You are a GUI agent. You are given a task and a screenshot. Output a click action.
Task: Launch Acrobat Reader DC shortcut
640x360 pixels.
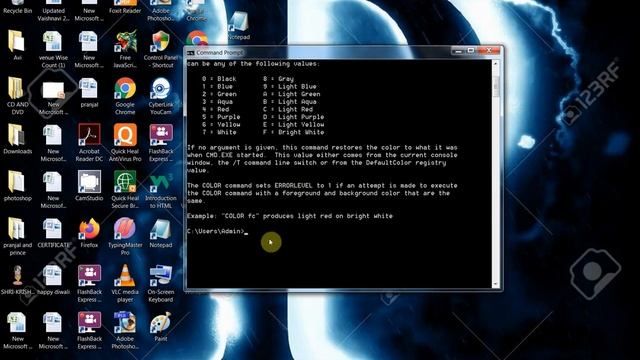89,143
